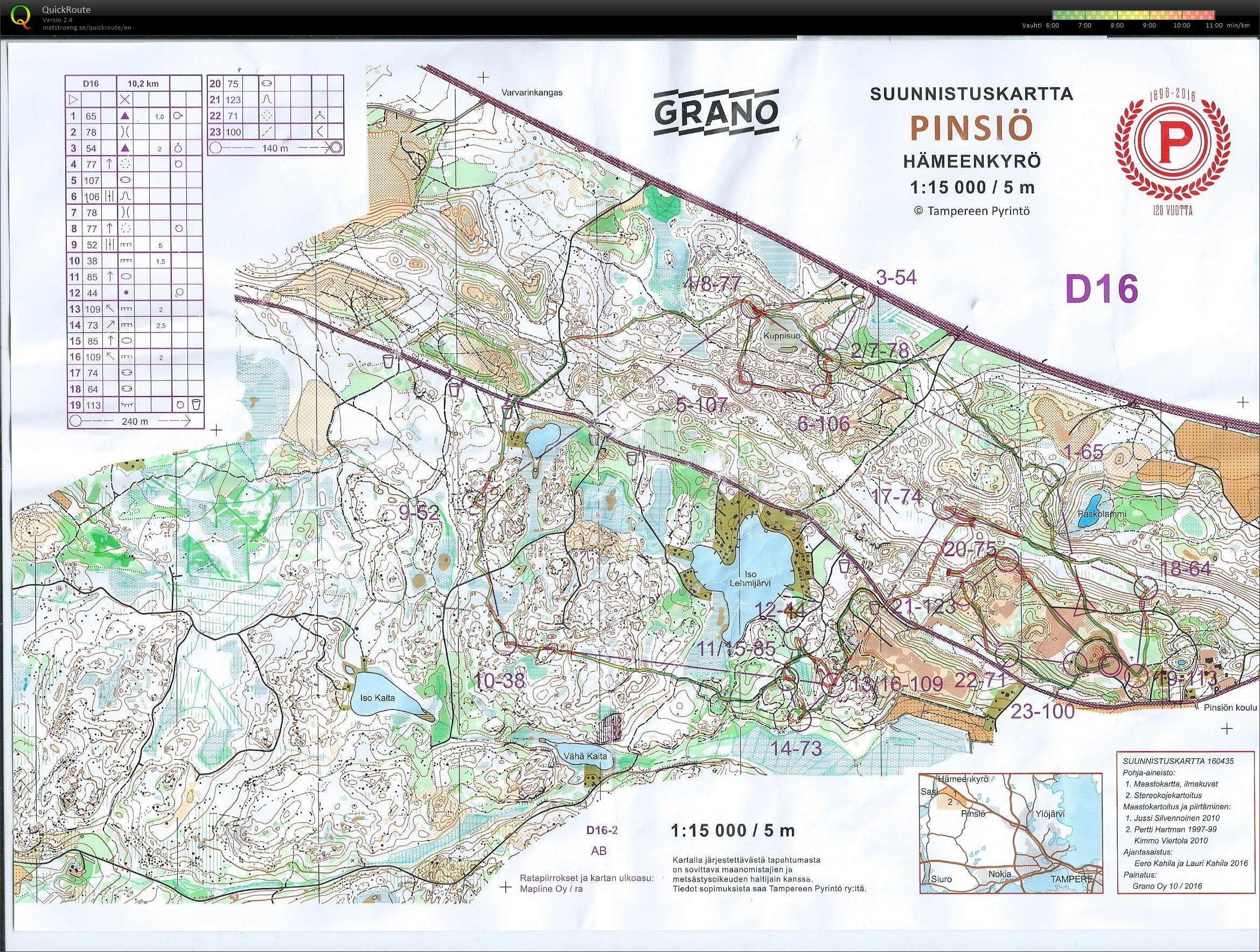Viewport: 1260px width, 952px height.
Task: Select the start triangle symbol in the control table
Action: click(x=73, y=99)
